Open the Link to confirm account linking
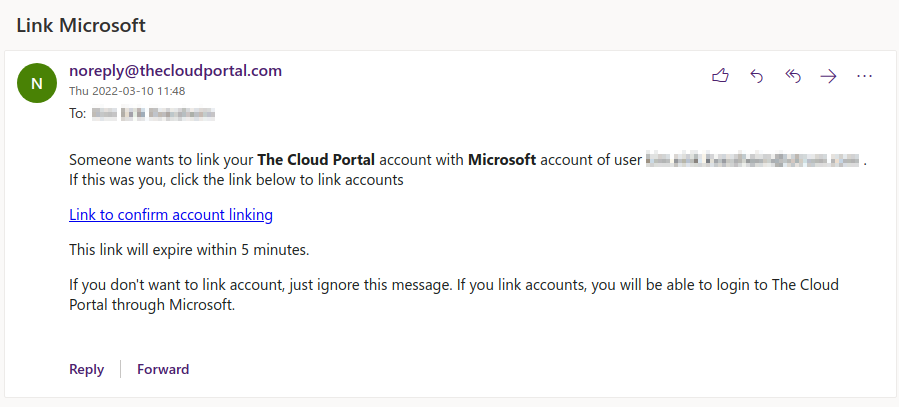This screenshot has height=407, width=899. click(171, 215)
